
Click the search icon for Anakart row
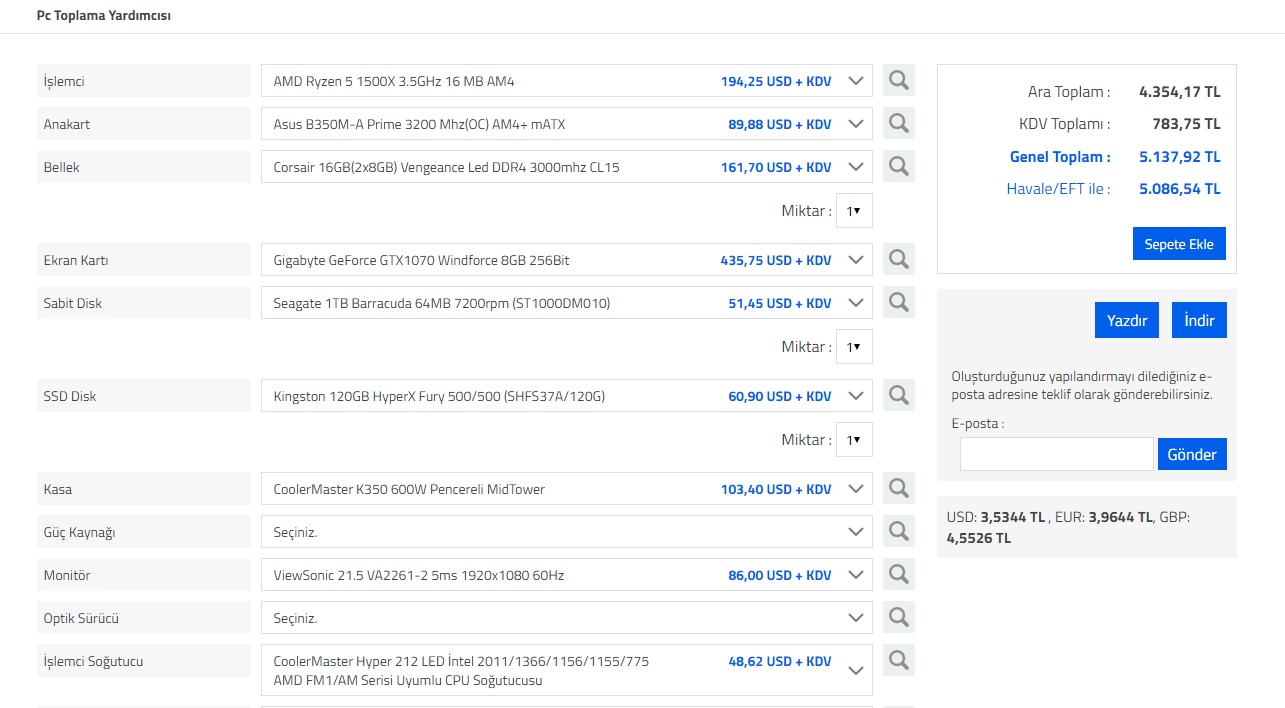coord(898,123)
